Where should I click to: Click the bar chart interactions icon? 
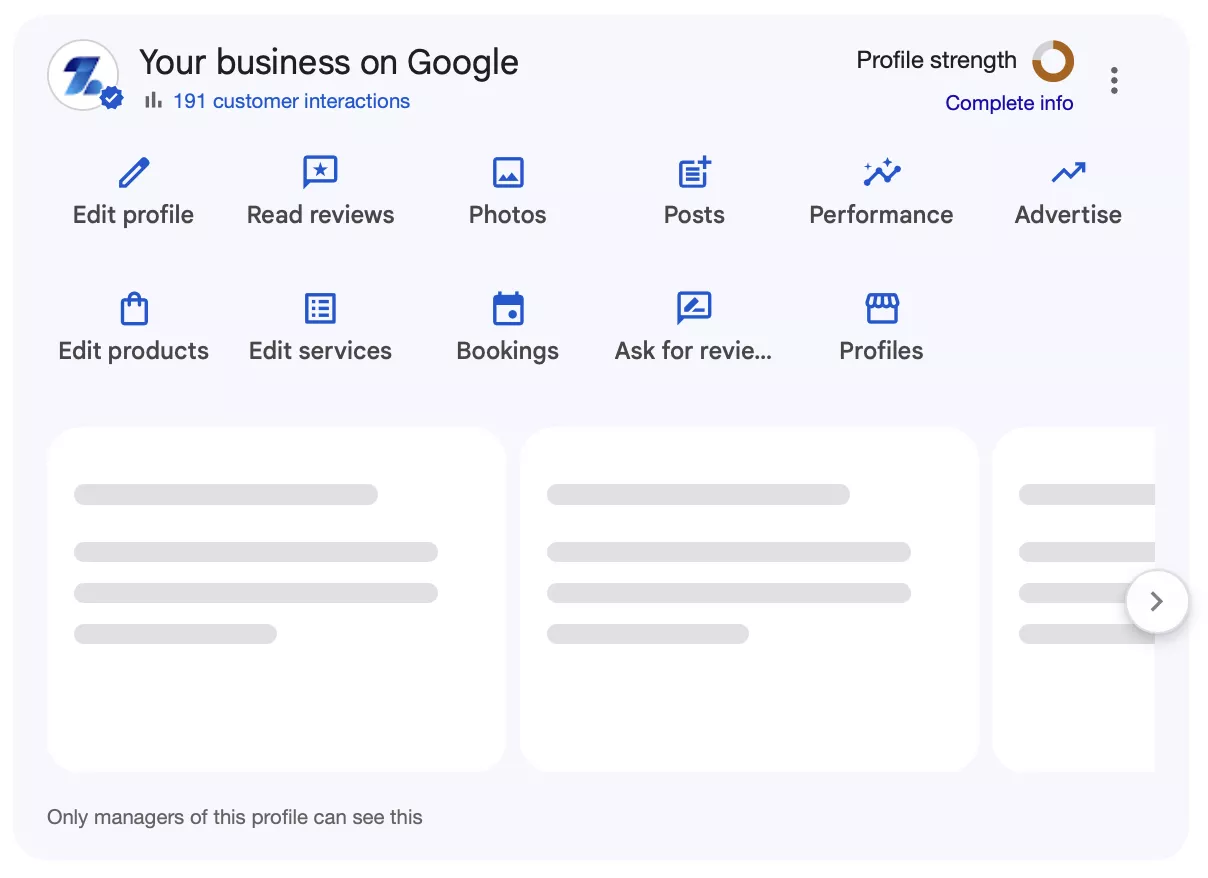tap(153, 100)
